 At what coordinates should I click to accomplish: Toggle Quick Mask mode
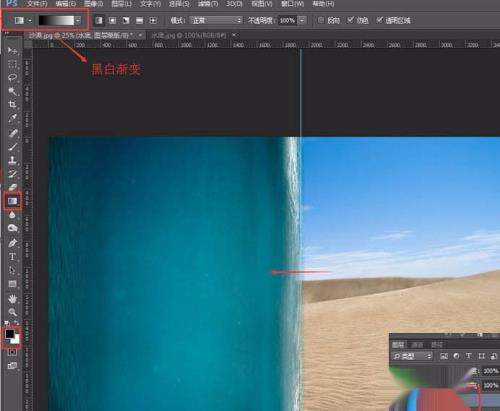click(x=12, y=352)
